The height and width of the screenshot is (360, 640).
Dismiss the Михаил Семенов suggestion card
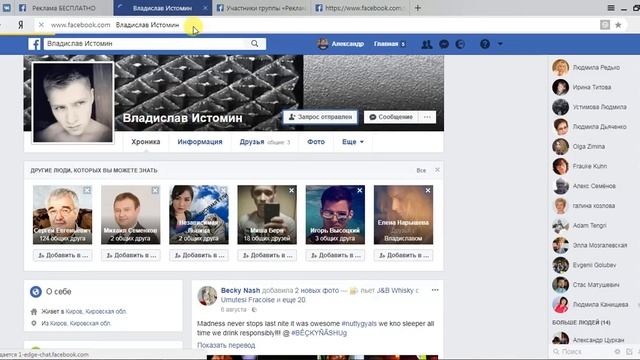(x=155, y=190)
